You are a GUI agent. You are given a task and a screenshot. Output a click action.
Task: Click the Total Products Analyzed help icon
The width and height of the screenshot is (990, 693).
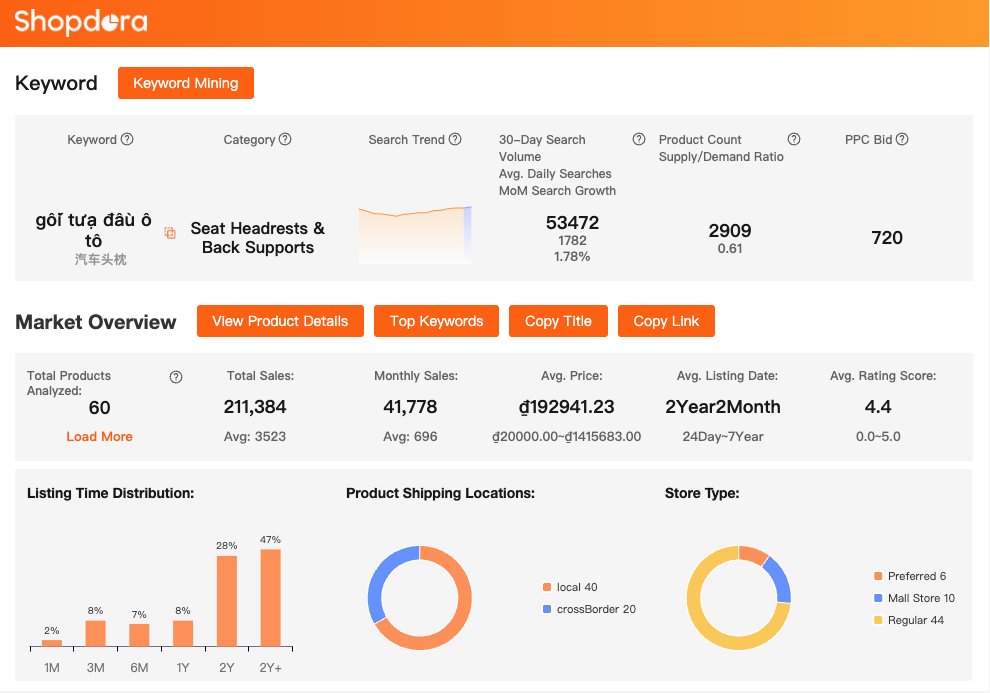point(176,377)
